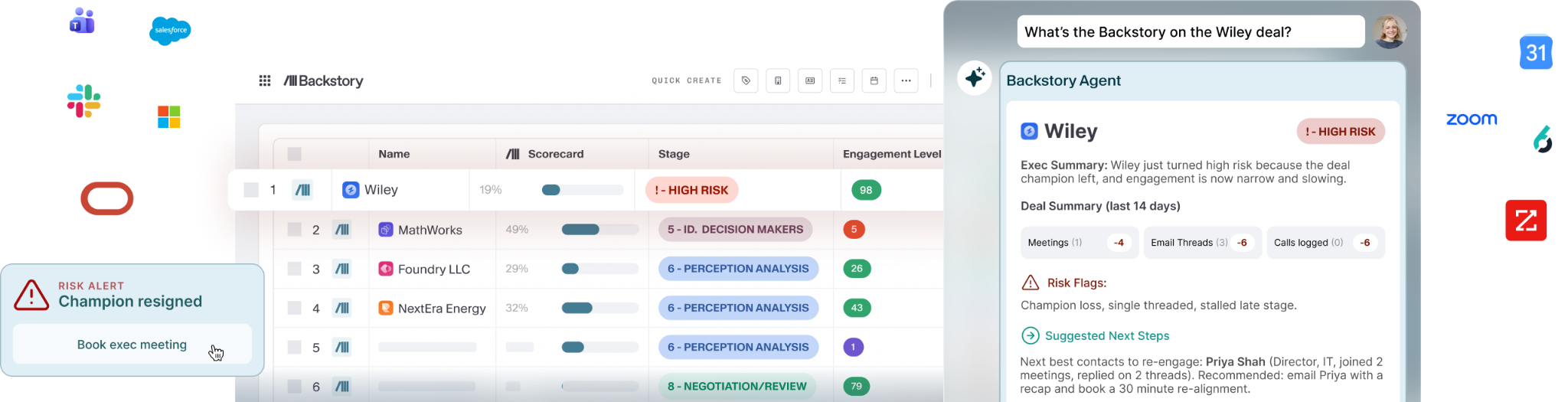Click the Backstory Agent sparkle icon

pyautogui.click(x=975, y=77)
